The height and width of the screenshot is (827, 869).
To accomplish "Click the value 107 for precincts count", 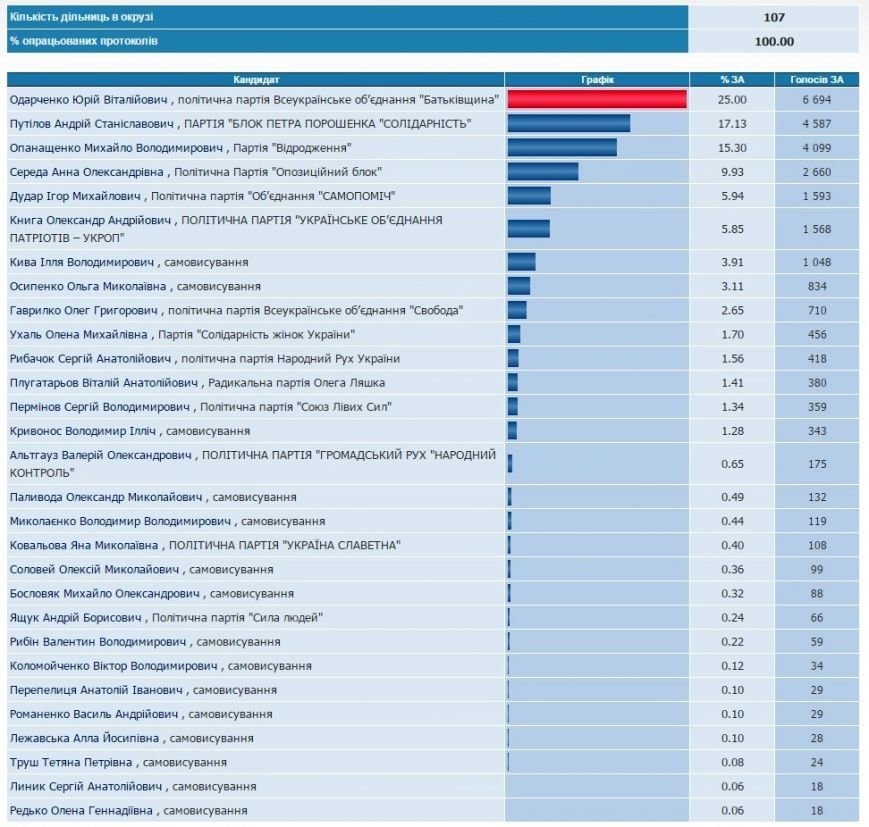I will coord(774,17).
